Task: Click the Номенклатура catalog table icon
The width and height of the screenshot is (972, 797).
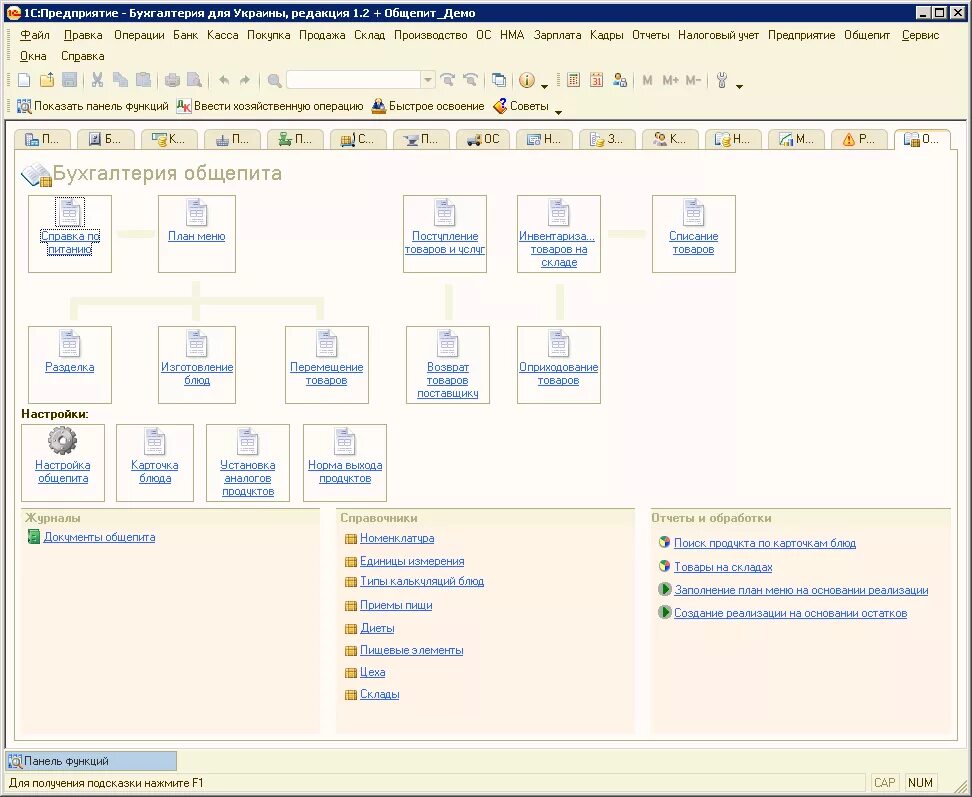Action: (x=351, y=539)
